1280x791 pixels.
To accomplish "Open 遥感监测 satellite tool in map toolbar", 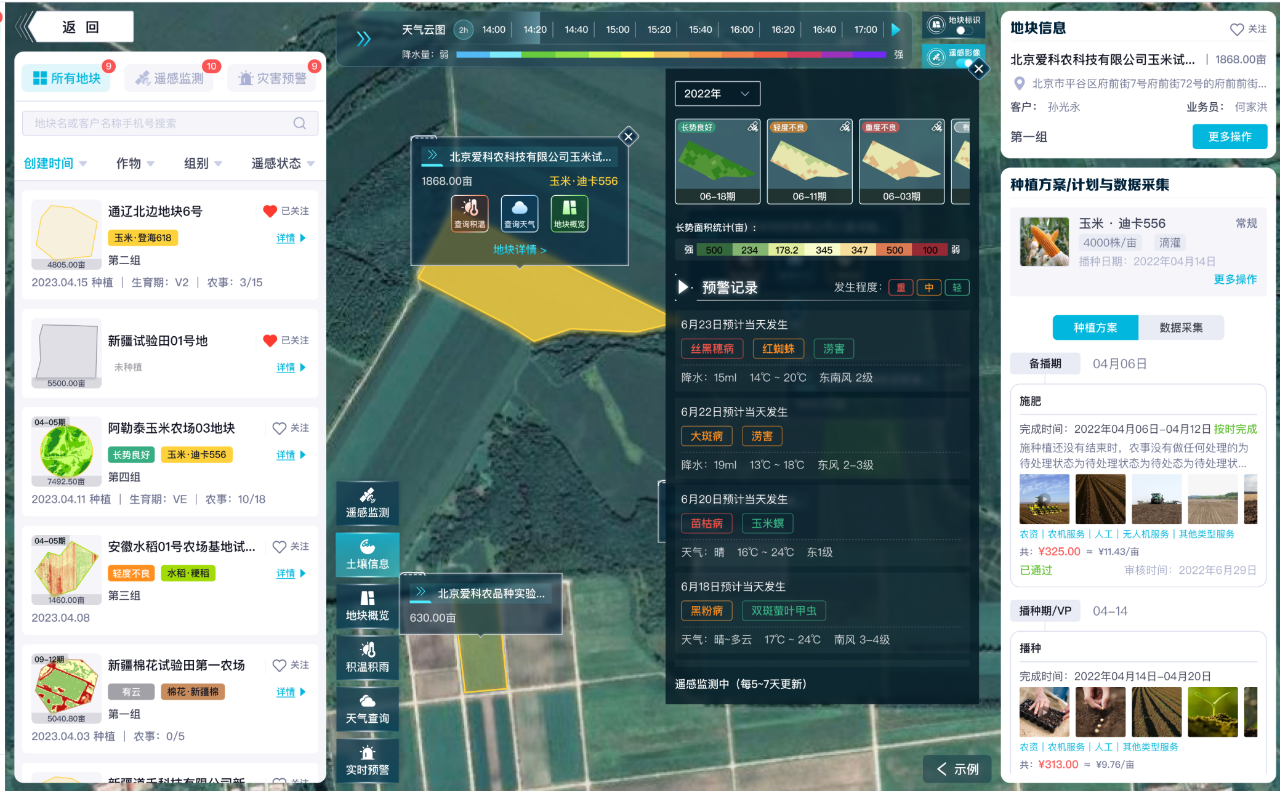I will 367,502.
